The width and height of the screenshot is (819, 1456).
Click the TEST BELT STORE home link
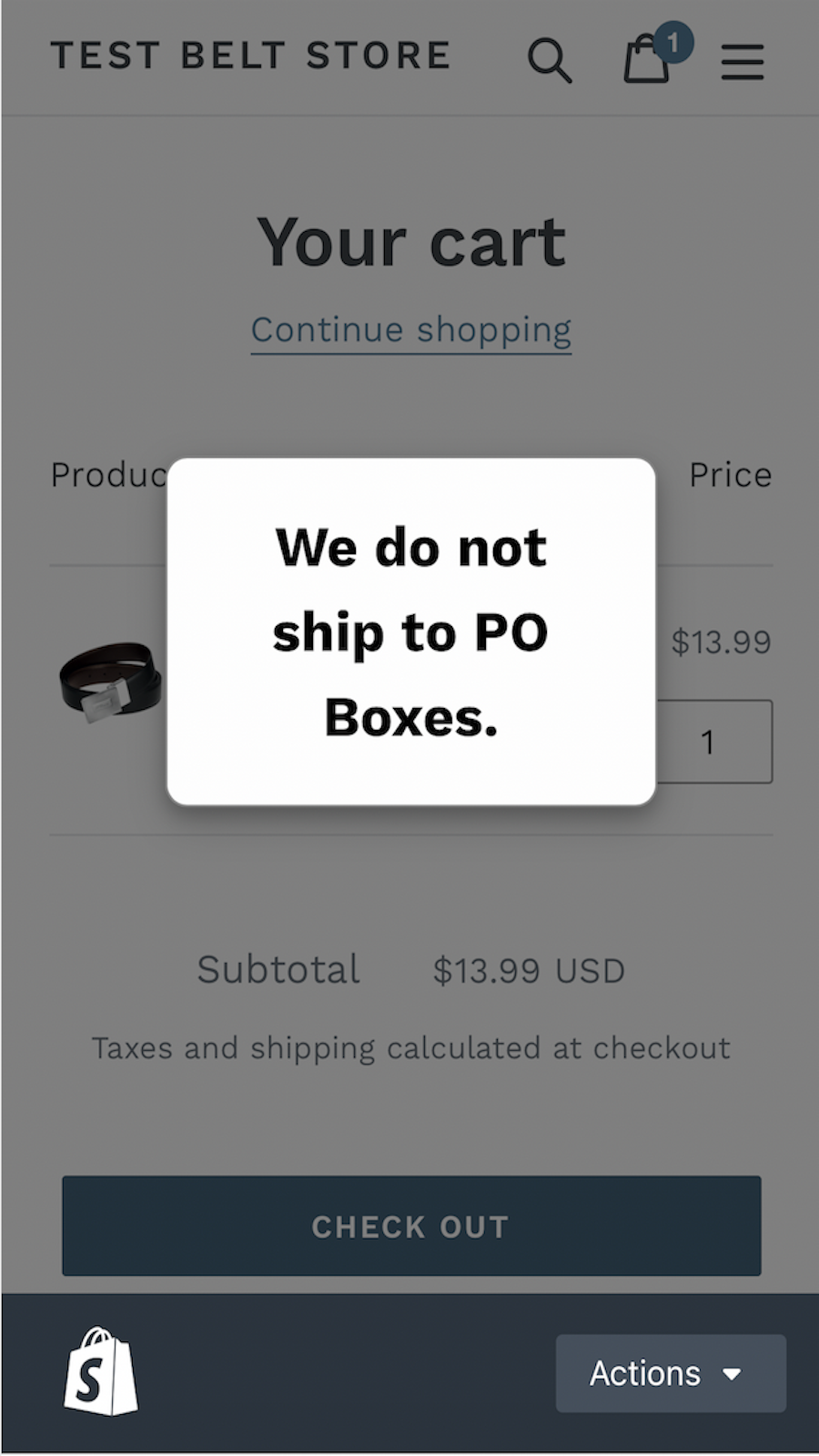tap(252, 56)
